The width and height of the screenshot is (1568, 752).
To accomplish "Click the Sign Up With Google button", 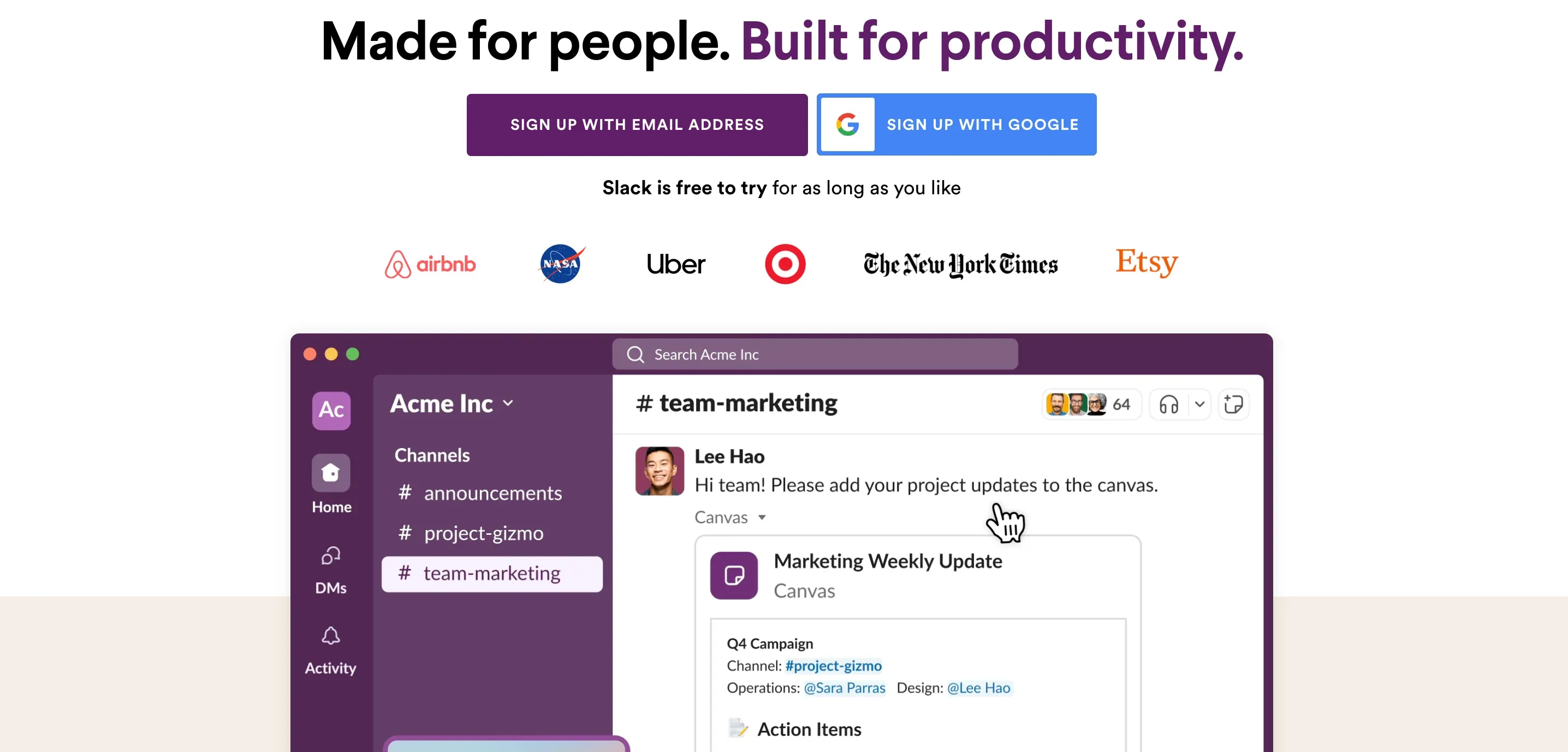I will click(x=956, y=124).
